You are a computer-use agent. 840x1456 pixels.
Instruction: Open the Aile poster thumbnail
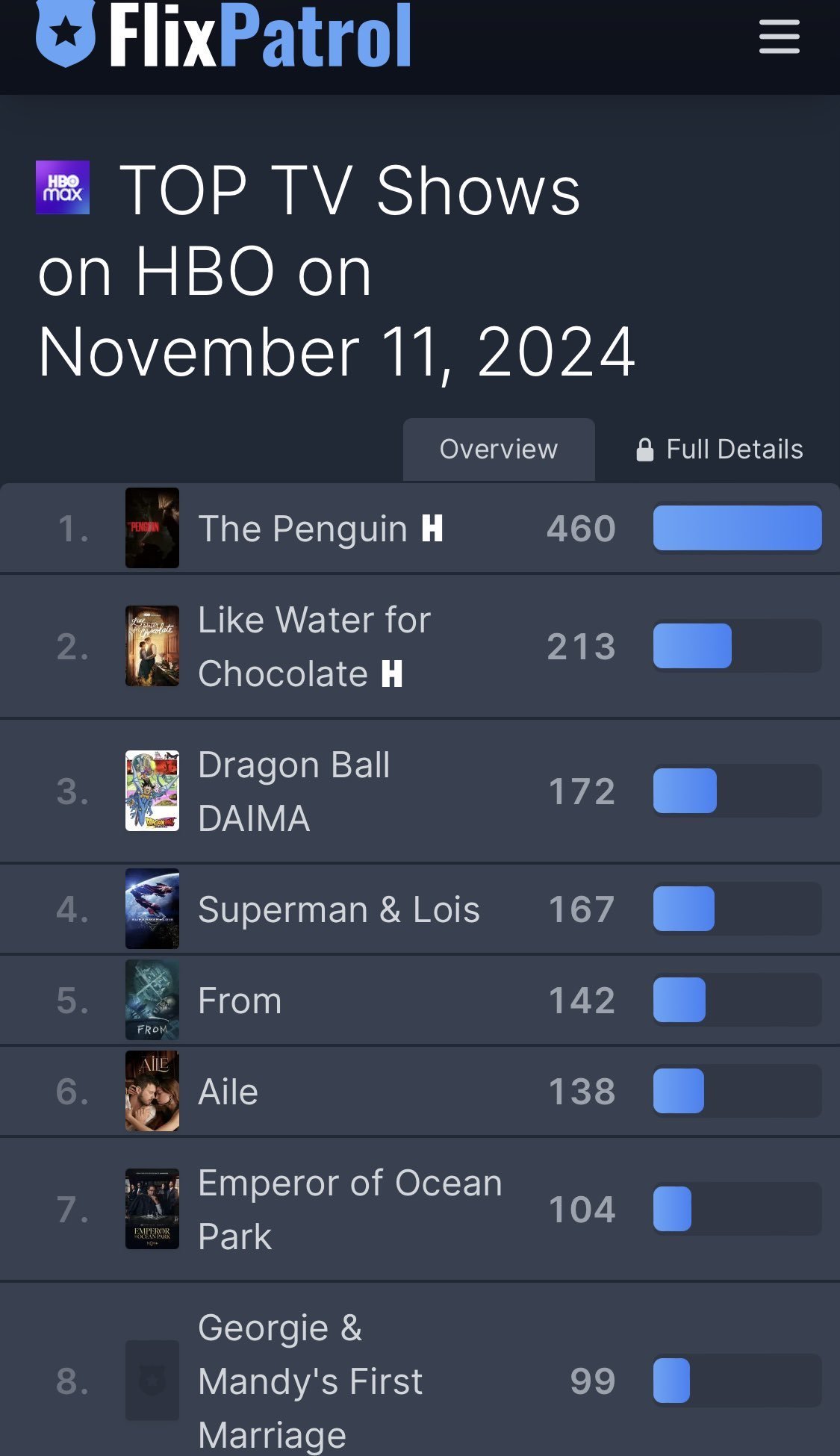152,1091
